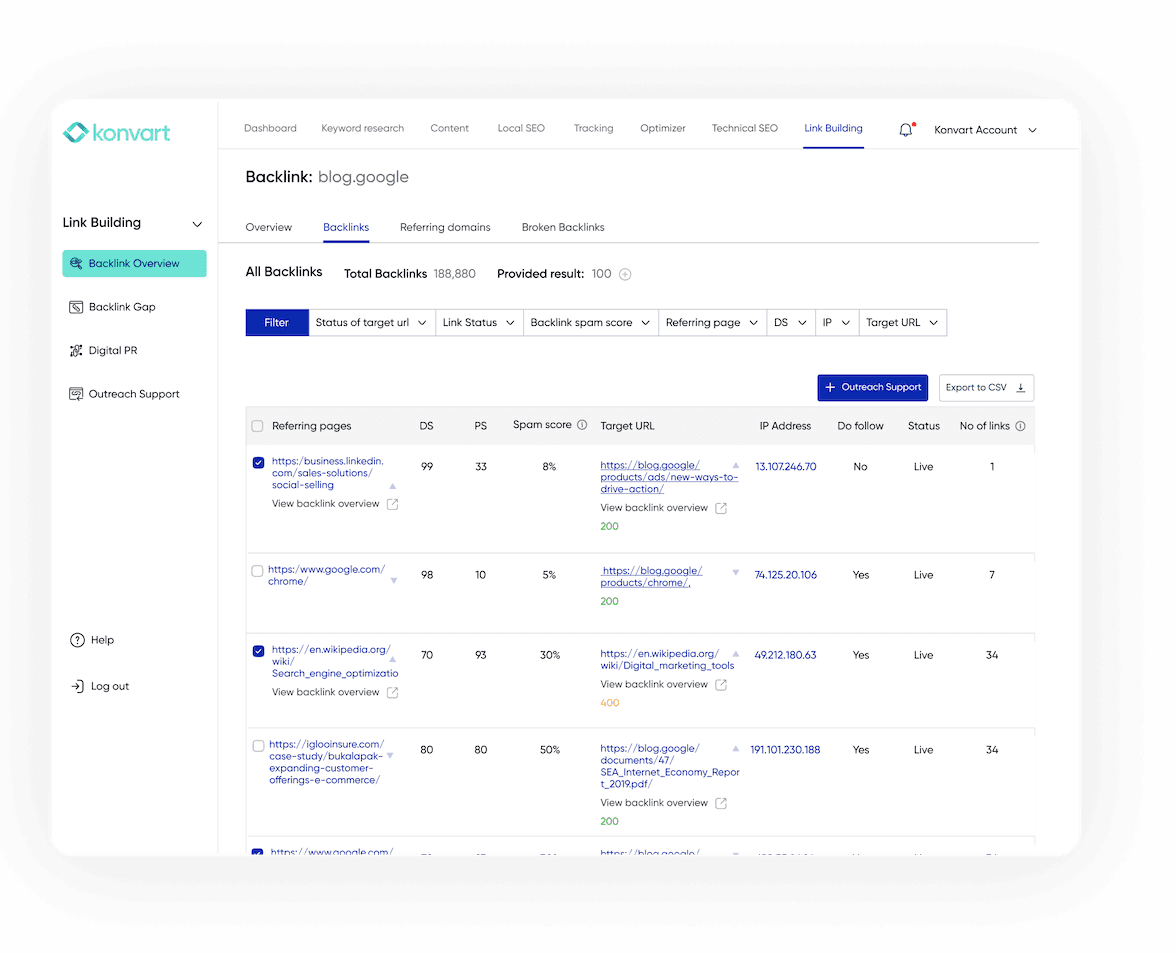Go to the Dashboard menu item
This screenshot has height=953, width=1176.
270,128
